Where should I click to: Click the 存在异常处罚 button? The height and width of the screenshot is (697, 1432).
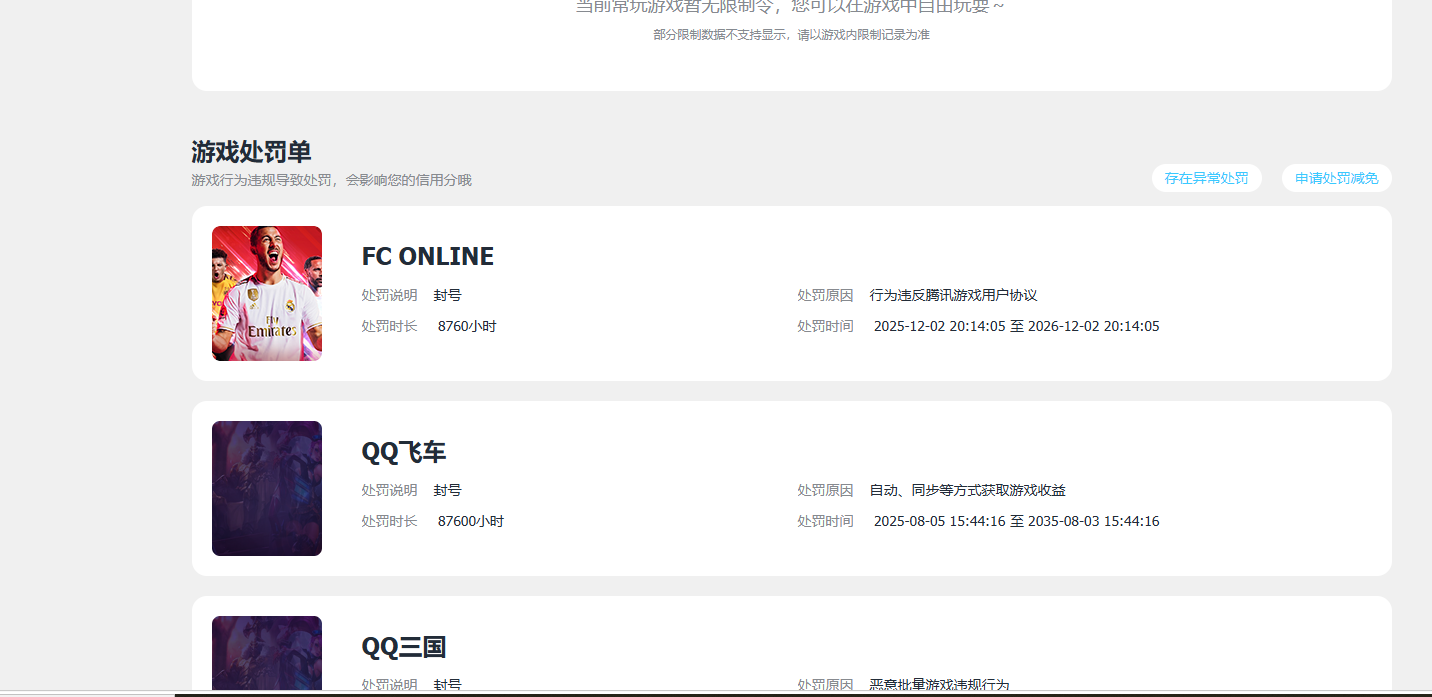pyautogui.click(x=1206, y=178)
